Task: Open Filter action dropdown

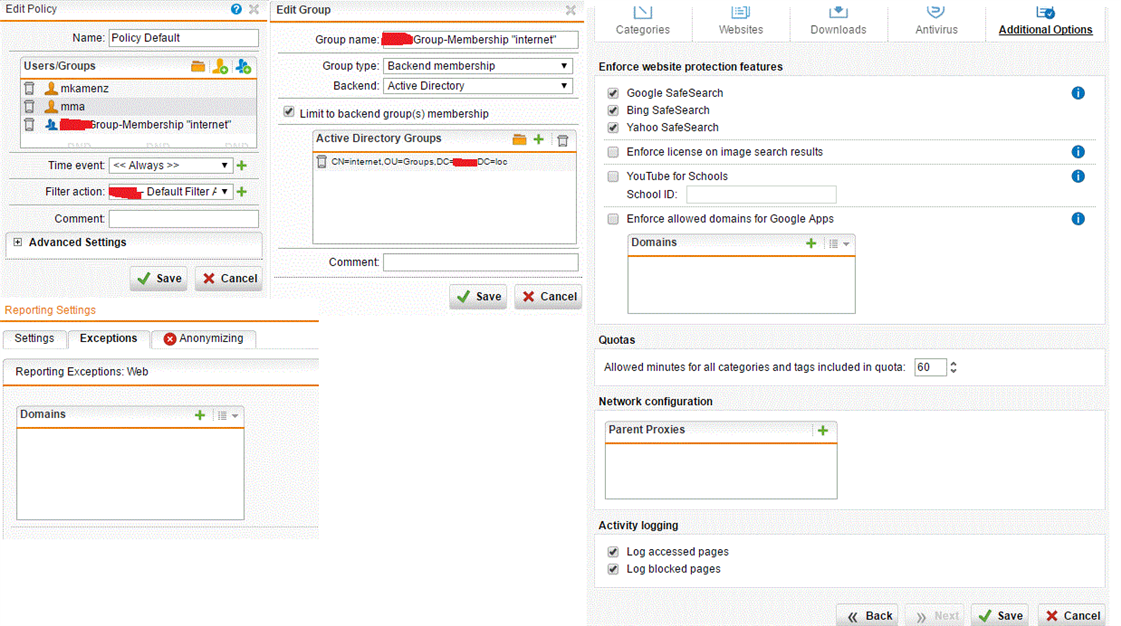Action: click(x=171, y=192)
